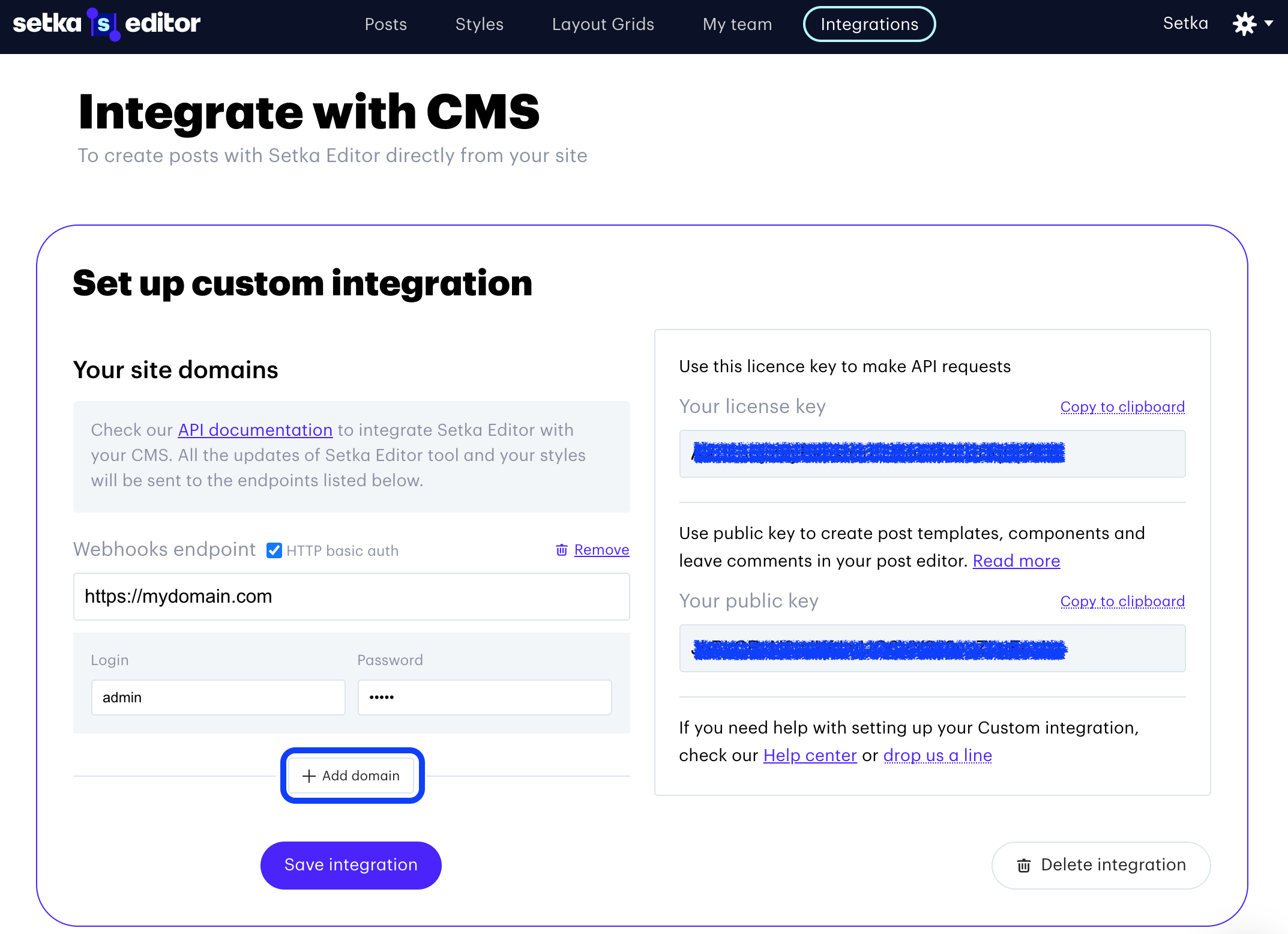The image size is (1288, 934).
Task: Open the Help center link
Action: [810, 755]
